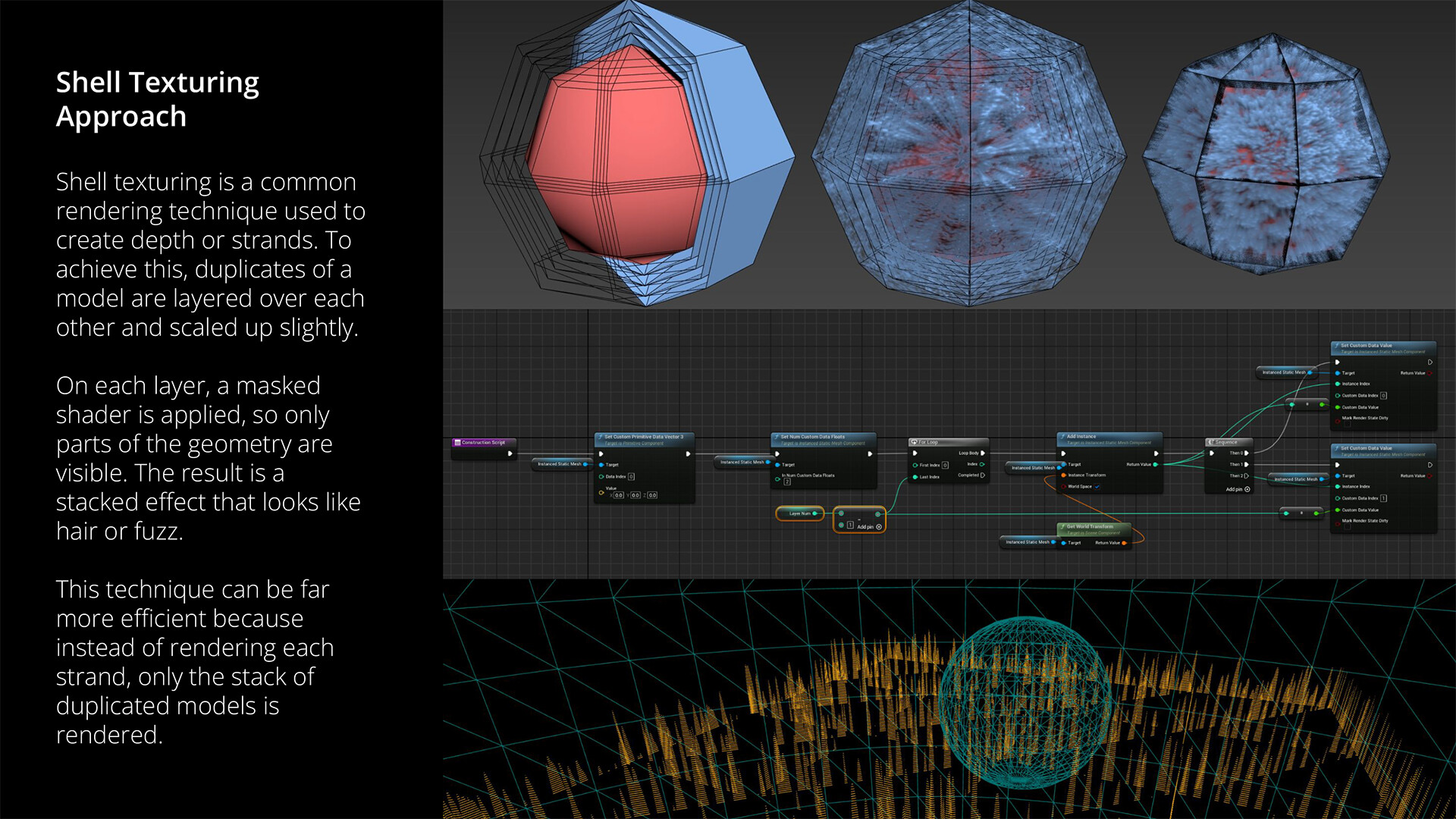1456x819 pixels.
Task: Click the Get World Transform node icon
Action: tap(1063, 526)
